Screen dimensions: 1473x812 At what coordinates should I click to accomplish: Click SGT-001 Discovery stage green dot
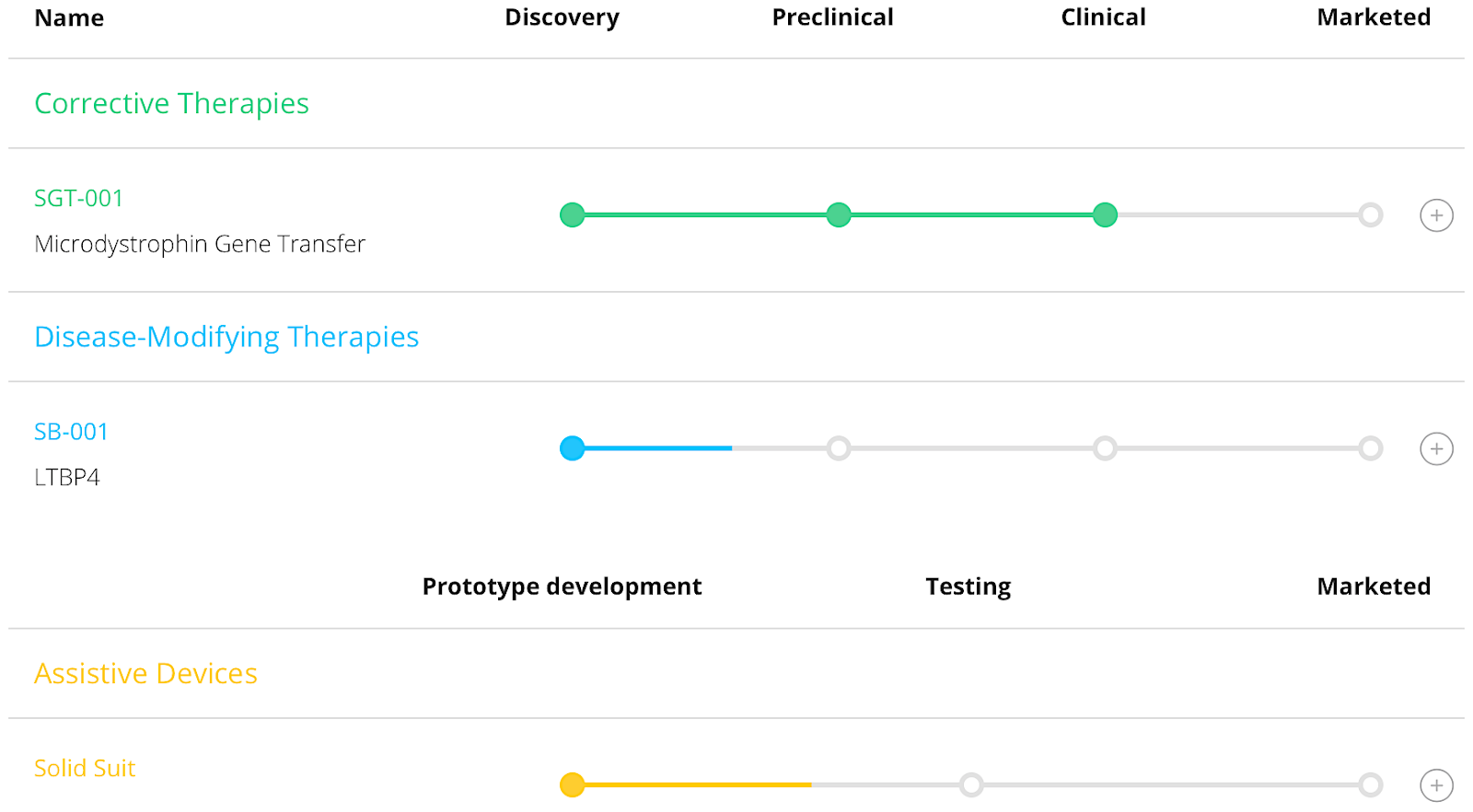(x=573, y=215)
